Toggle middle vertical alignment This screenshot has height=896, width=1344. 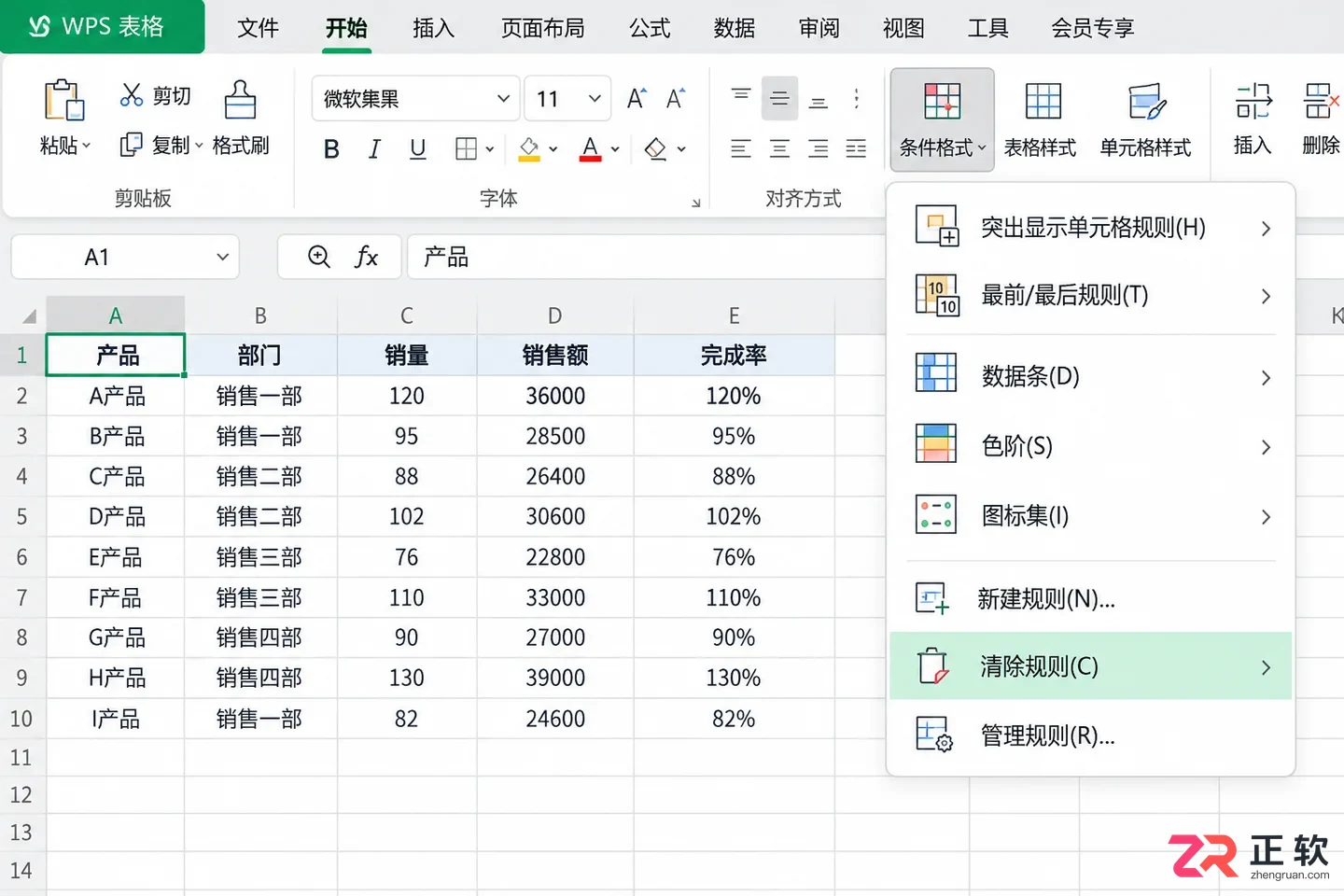(779, 98)
